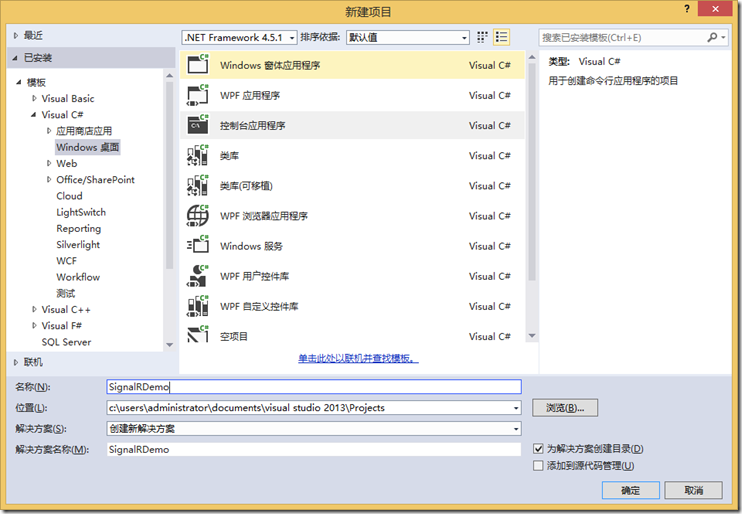Select Silverlight template category

click(78, 245)
